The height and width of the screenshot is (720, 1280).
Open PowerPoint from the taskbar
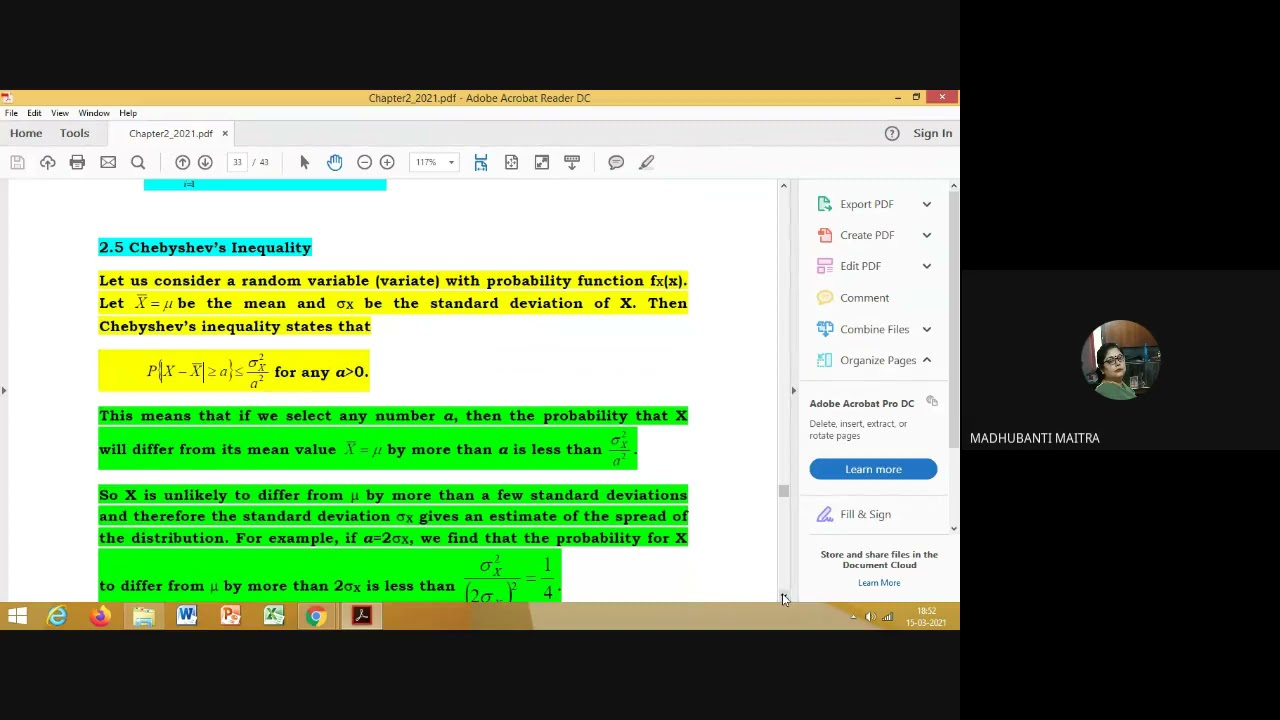pos(230,616)
